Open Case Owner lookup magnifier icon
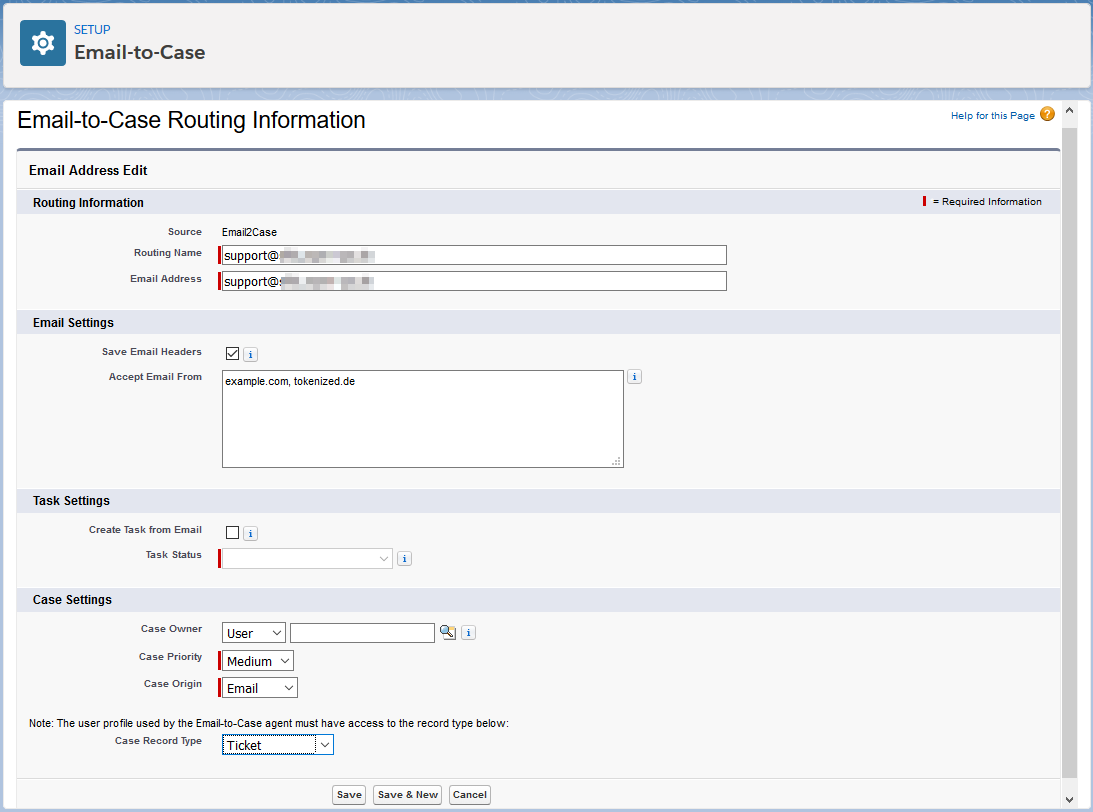1093x812 pixels. click(x=448, y=632)
